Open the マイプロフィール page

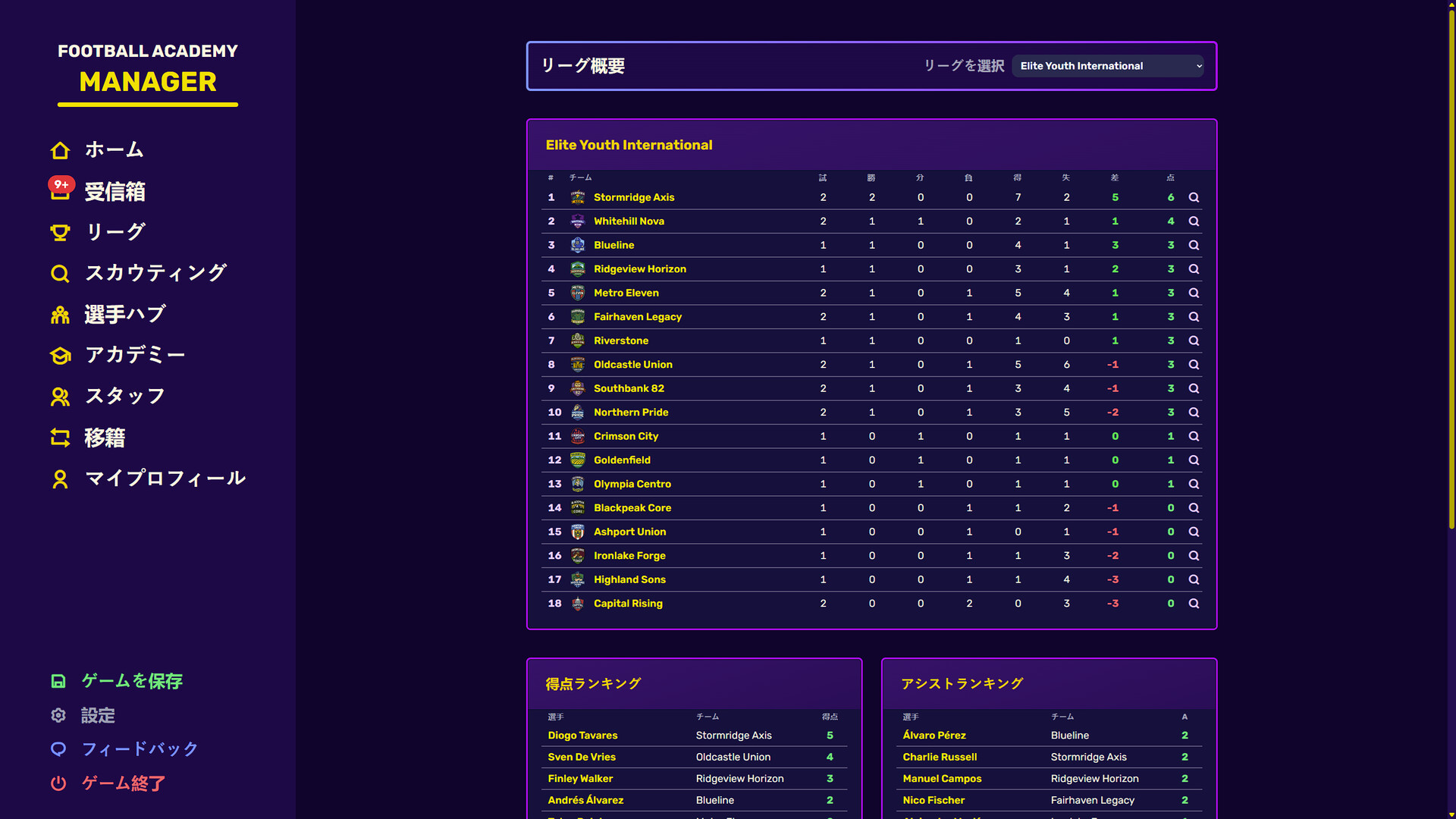165,479
